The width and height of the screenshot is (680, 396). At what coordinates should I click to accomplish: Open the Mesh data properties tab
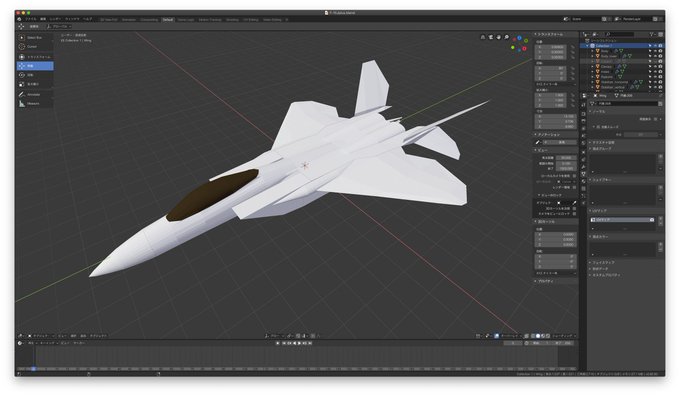(x=584, y=174)
